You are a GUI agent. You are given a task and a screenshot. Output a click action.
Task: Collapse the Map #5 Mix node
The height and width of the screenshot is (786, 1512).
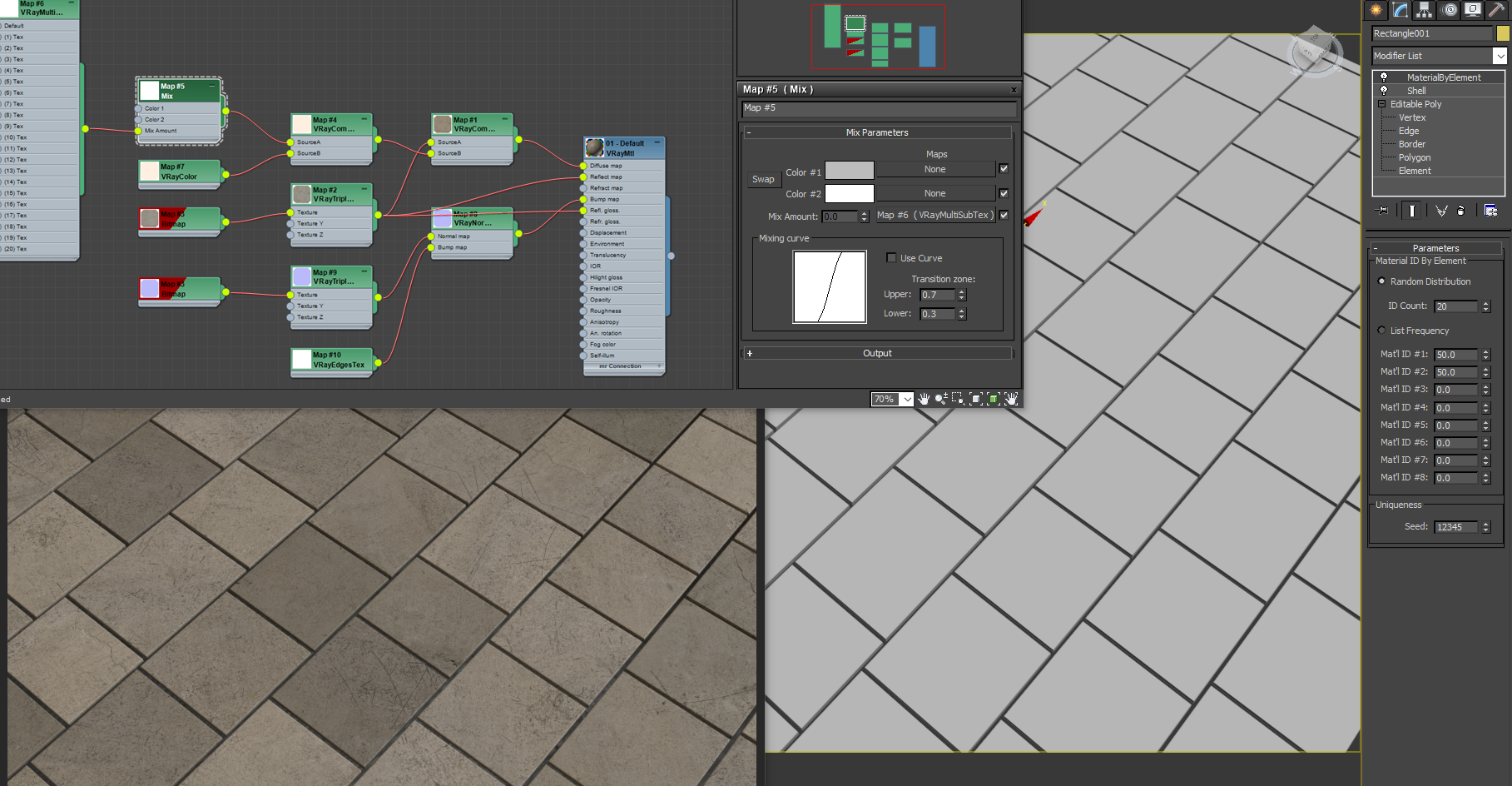tap(212, 86)
